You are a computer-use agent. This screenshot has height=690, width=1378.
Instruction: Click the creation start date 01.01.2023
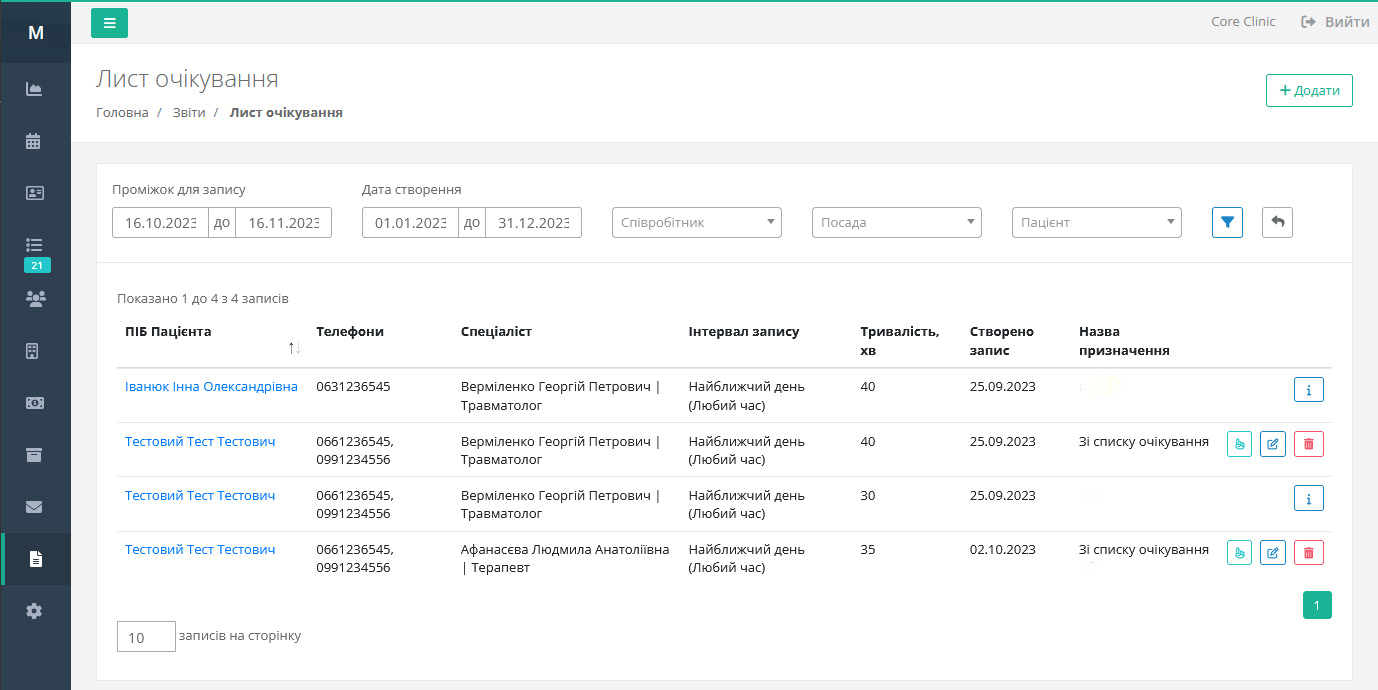[x=410, y=222]
